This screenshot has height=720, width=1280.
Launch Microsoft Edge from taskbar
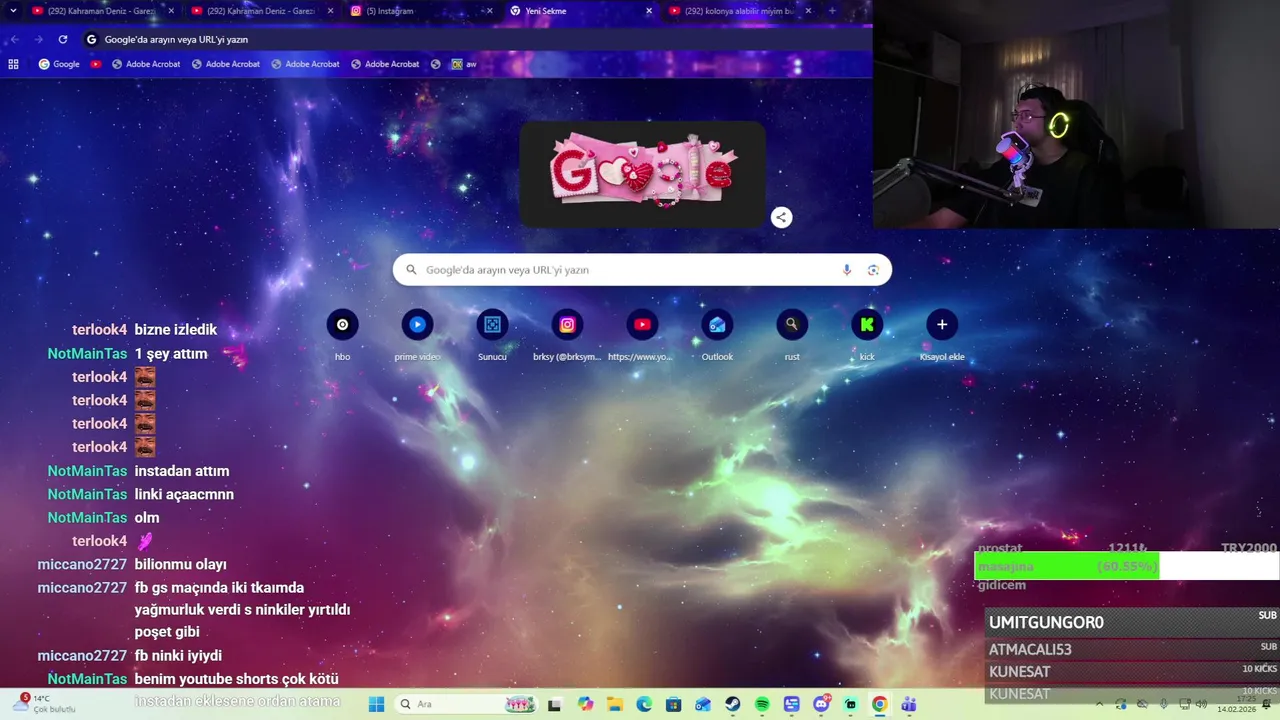click(644, 704)
